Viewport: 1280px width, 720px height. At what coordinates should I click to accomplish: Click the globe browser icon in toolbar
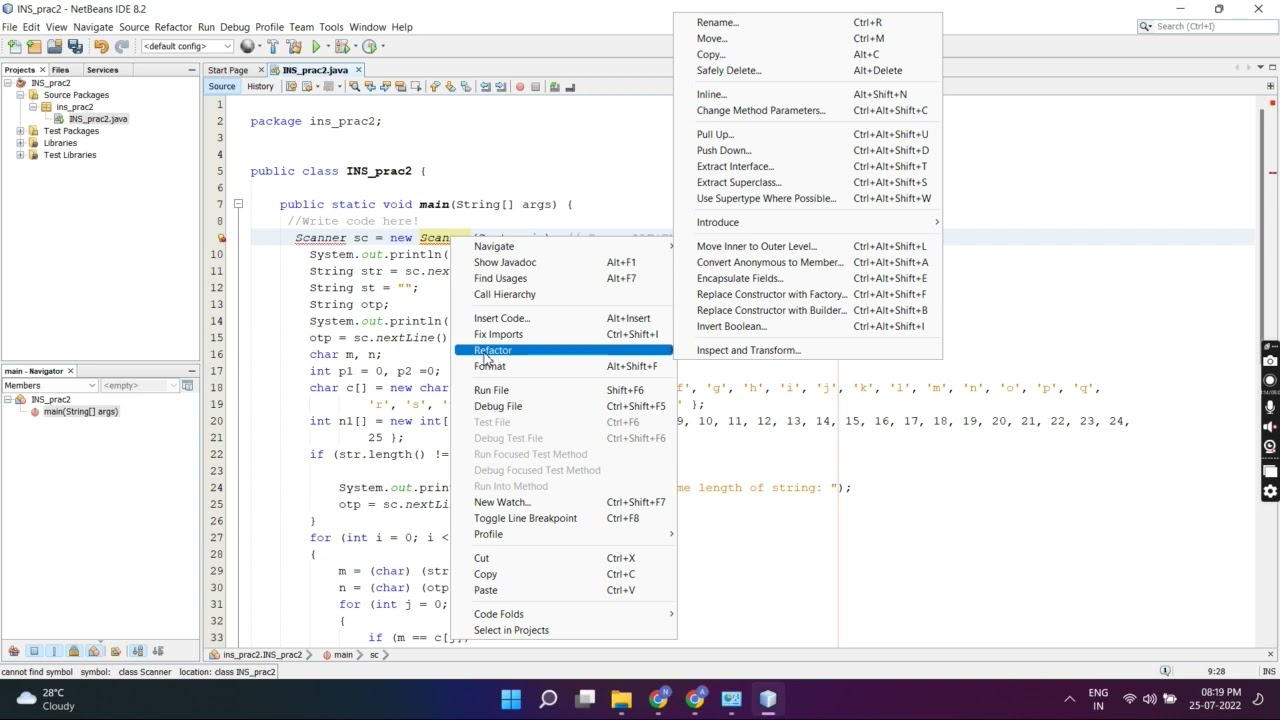247,46
